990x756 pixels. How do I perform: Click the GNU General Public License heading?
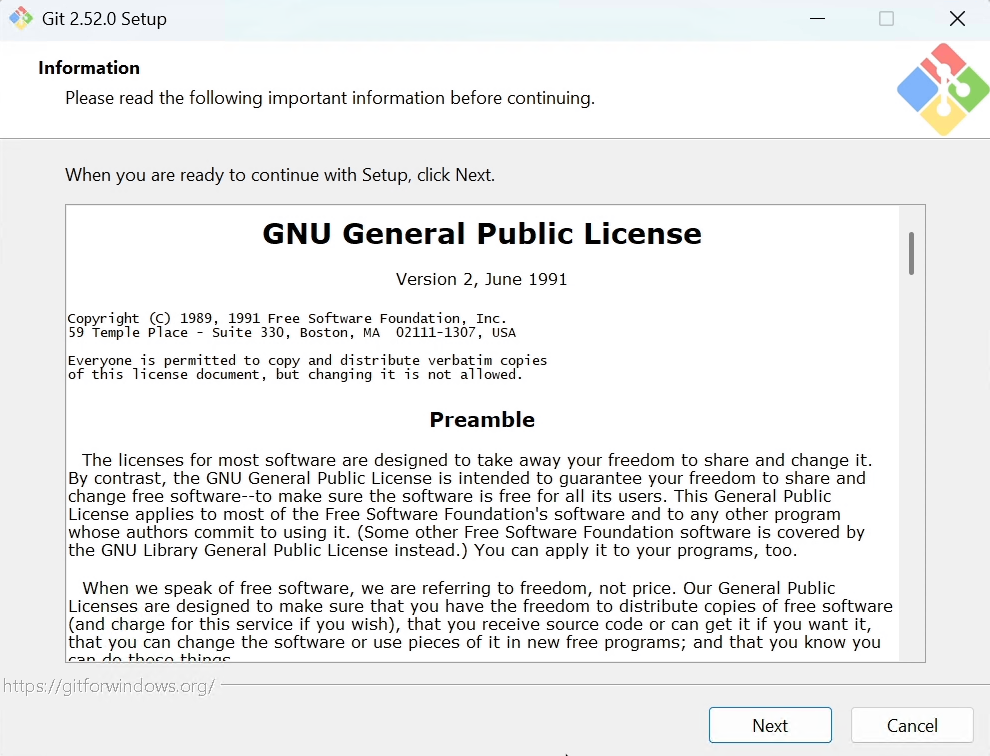click(481, 233)
